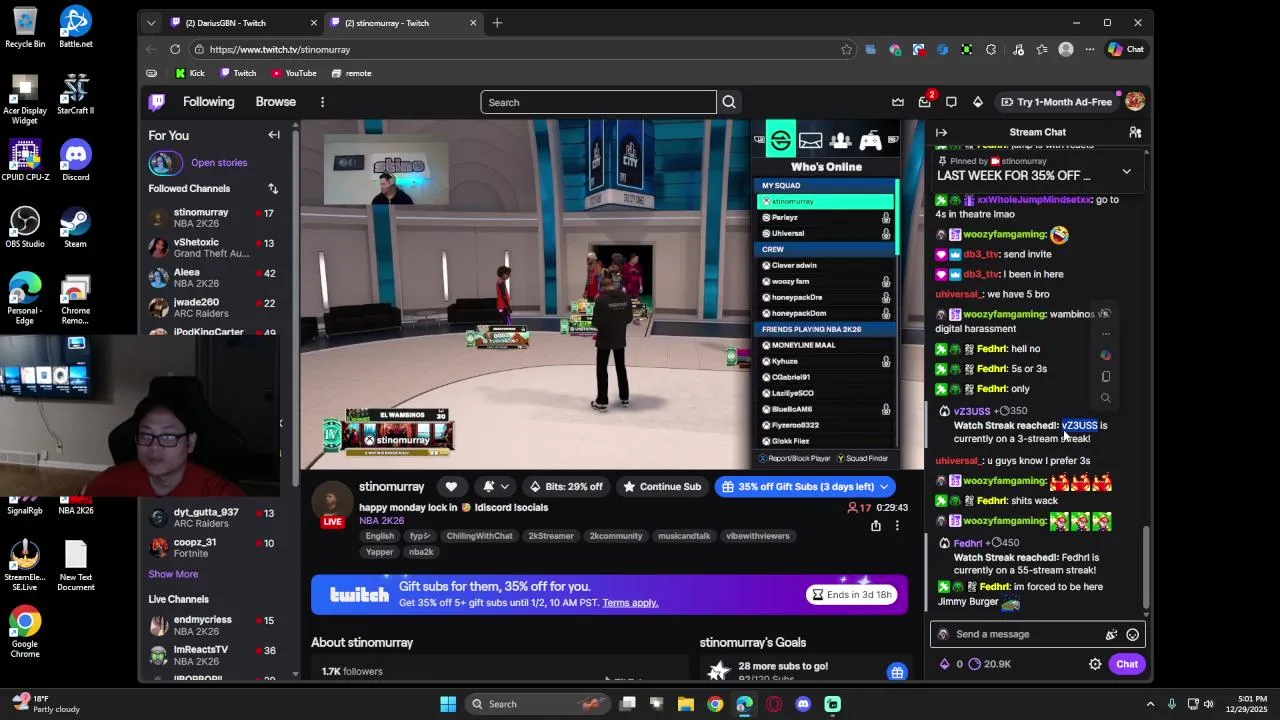Viewport: 1280px width, 720px height.
Task: Click the gift icon beside sub goal
Action: click(x=897, y=672)
